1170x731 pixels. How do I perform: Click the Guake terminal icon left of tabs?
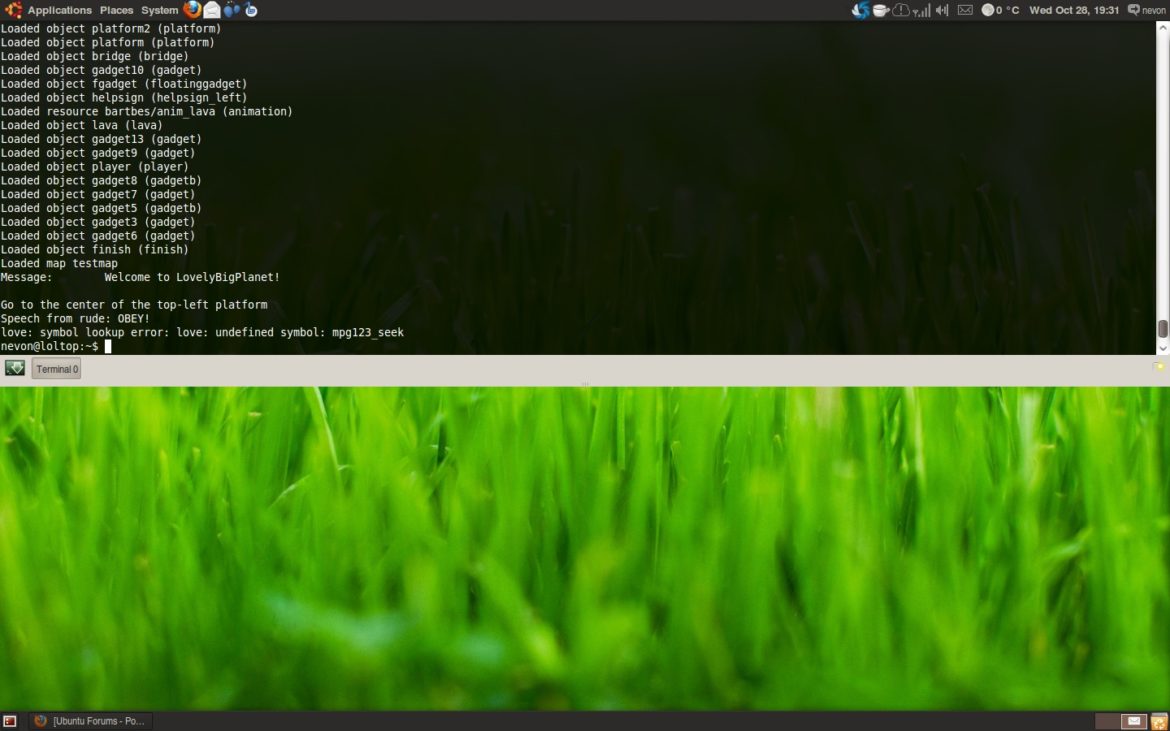(x=14, y=368)
